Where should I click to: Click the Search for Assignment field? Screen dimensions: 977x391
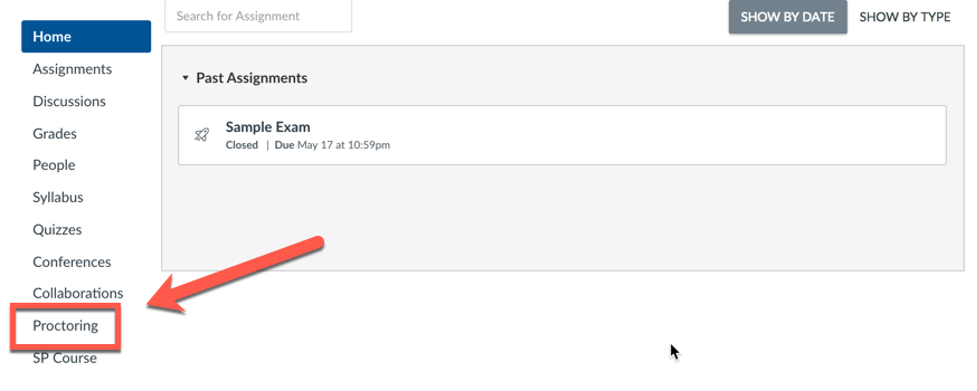coord(258,16)
